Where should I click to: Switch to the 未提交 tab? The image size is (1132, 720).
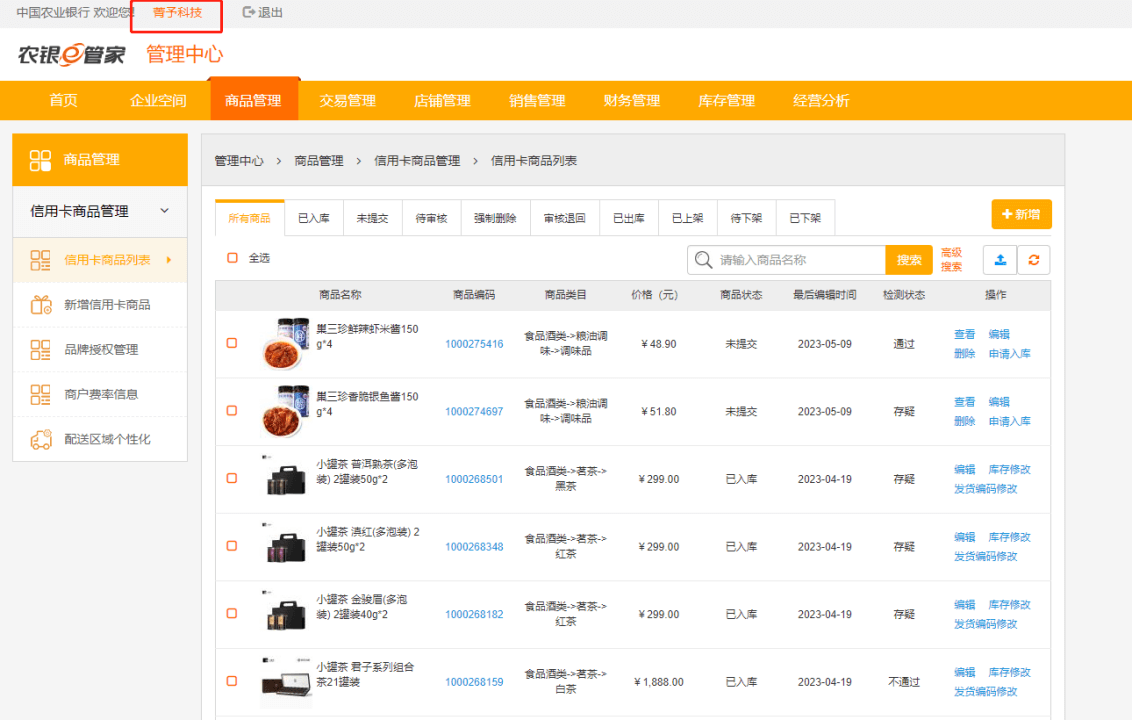(x=373, y=218)
